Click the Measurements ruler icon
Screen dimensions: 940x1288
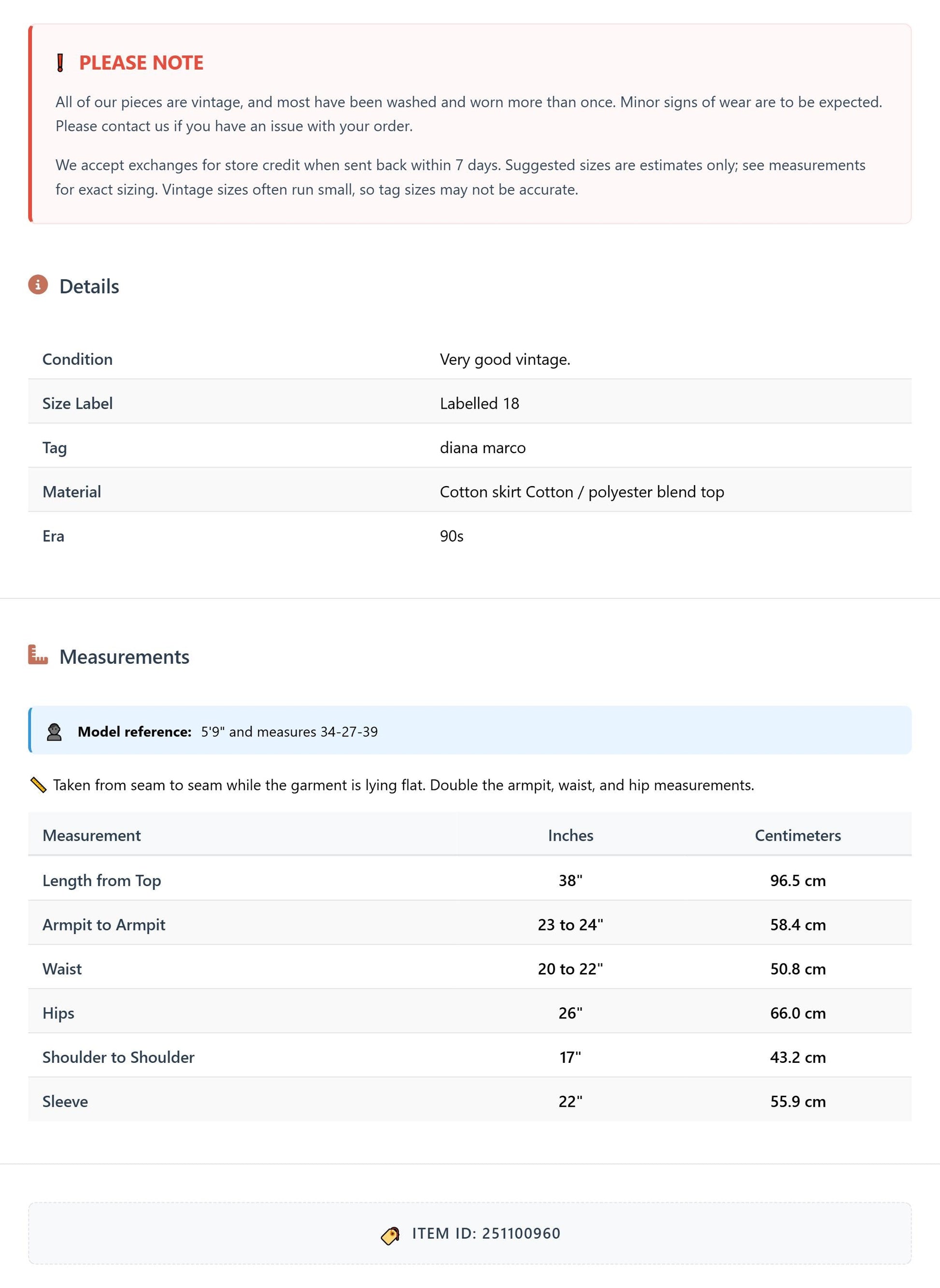point(38,655)
